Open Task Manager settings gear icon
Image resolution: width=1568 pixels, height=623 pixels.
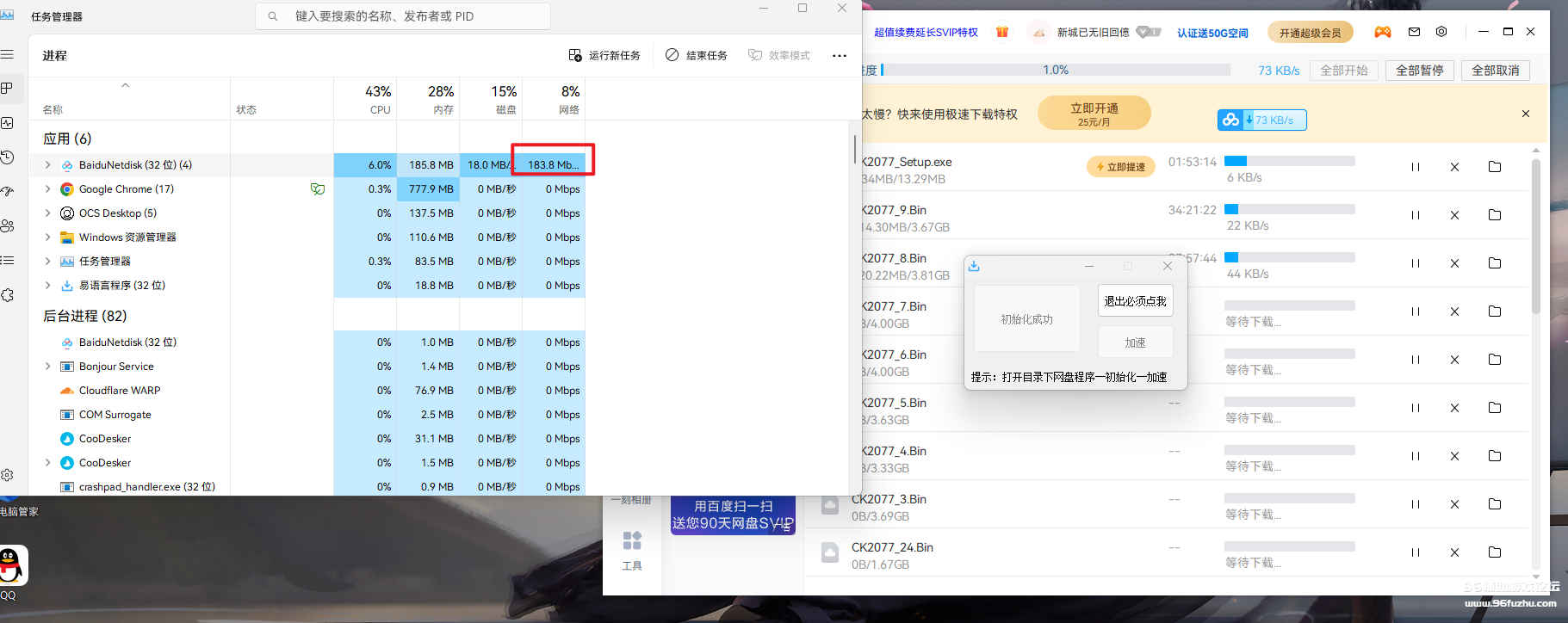[7, 475]
